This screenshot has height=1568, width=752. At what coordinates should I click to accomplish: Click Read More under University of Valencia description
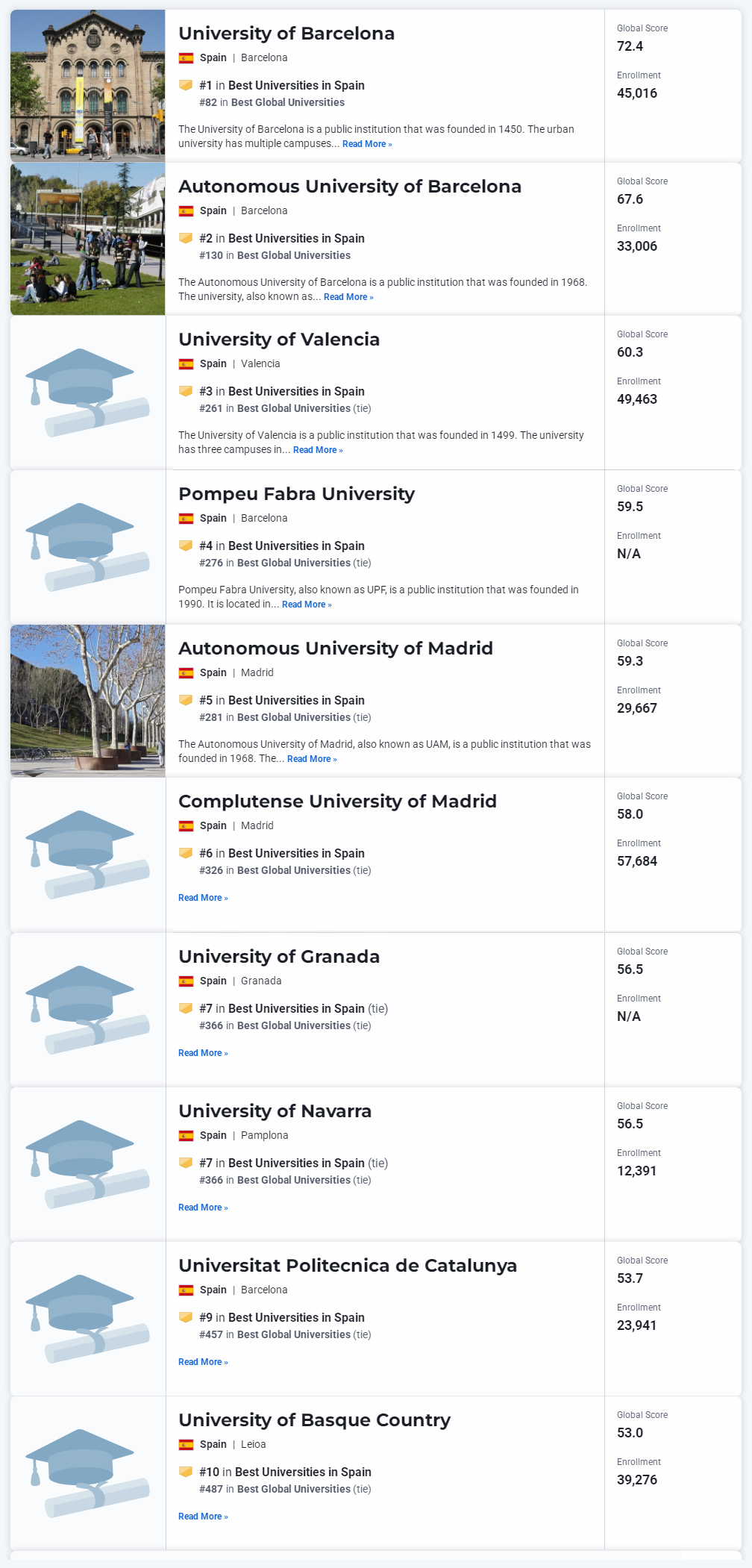point(318,450)
